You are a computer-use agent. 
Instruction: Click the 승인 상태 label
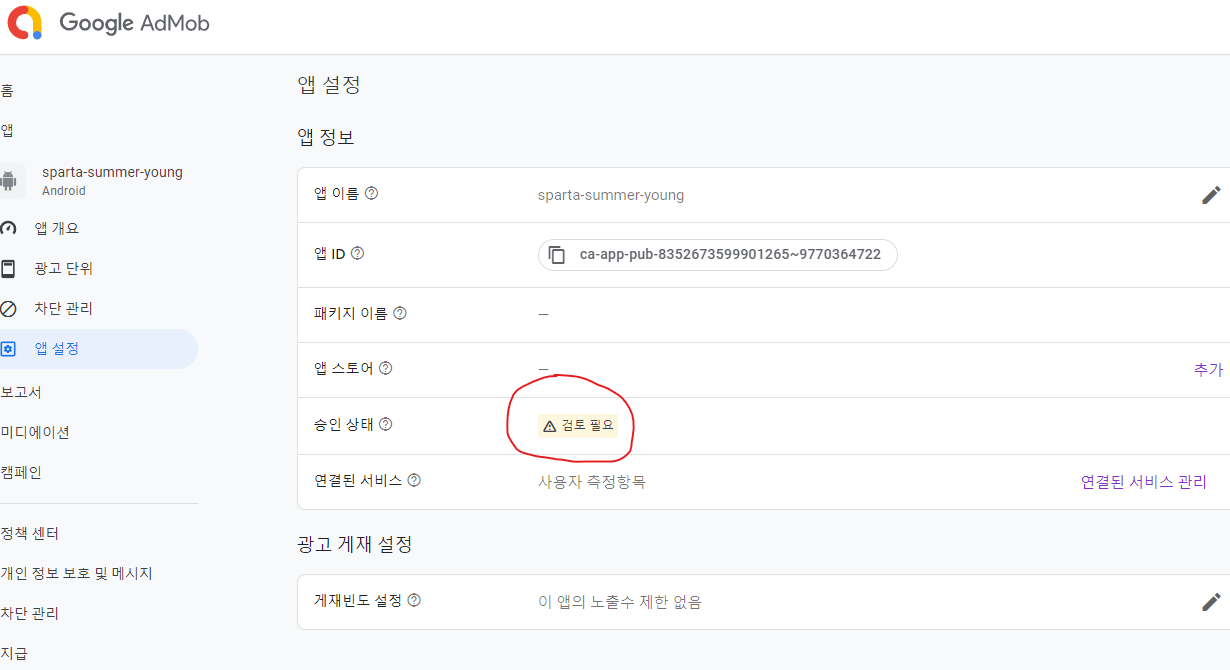point(344,424)
